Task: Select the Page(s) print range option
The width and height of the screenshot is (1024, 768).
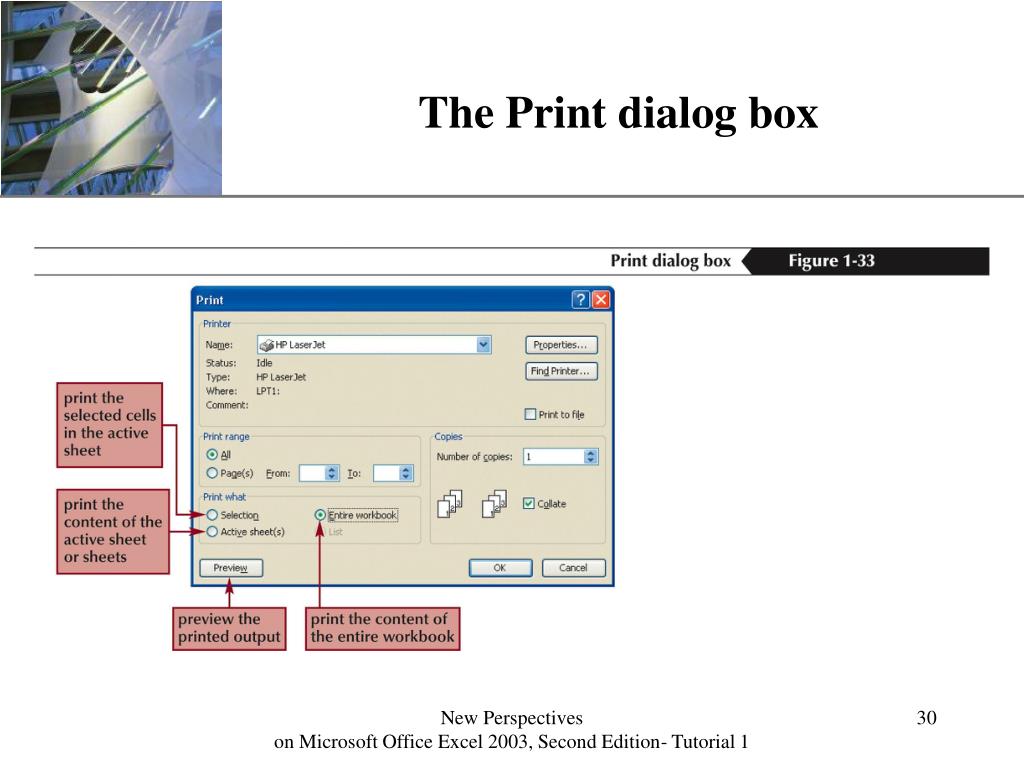Action: click(x=212, y=473)
